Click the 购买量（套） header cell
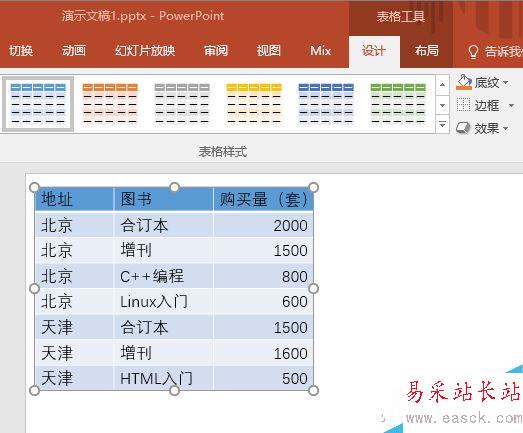Screen dimensions: 523x433 click(x=263, y=199)
